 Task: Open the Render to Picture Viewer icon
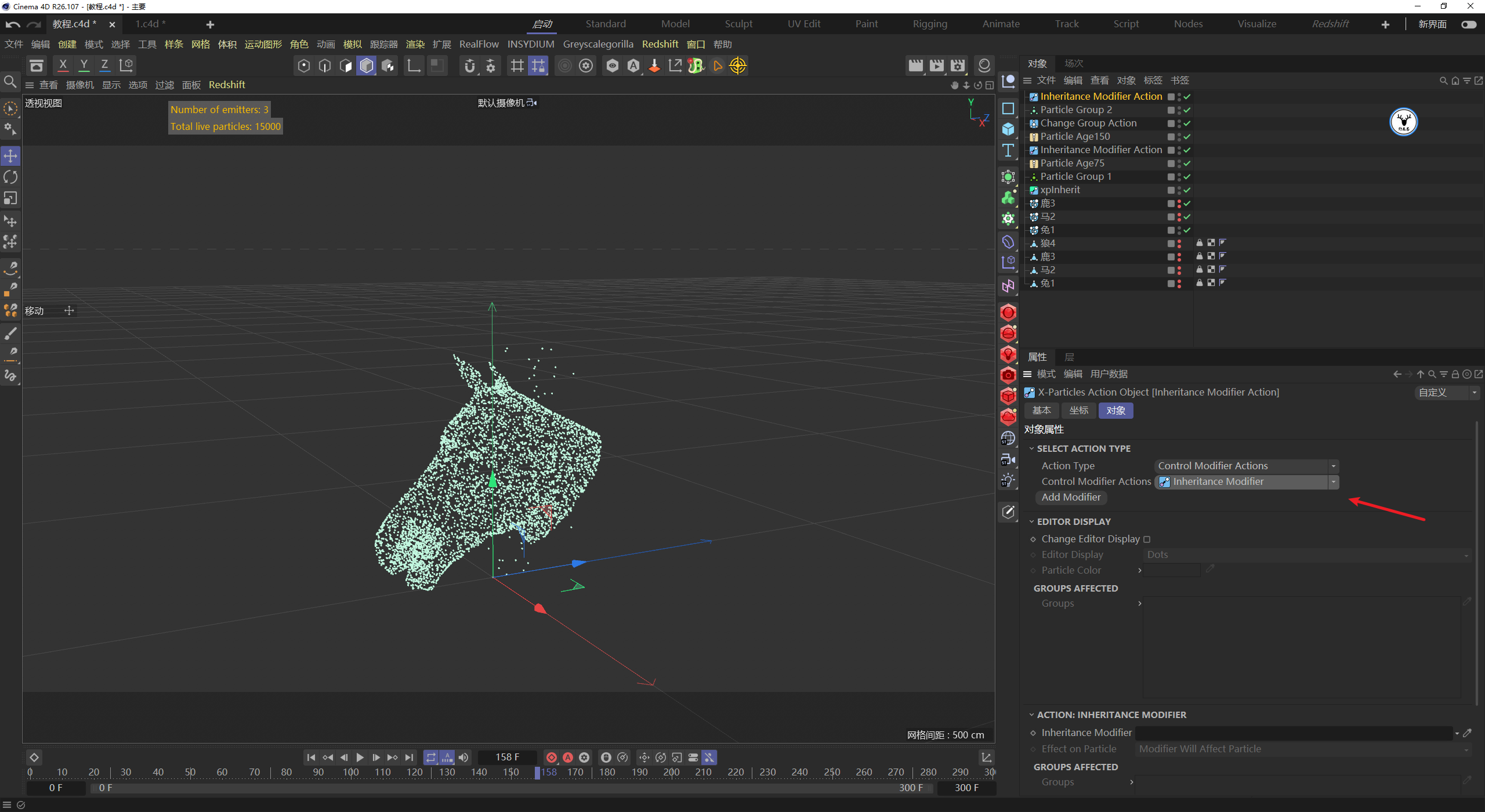pyautogui.click(x=936, y=66)
